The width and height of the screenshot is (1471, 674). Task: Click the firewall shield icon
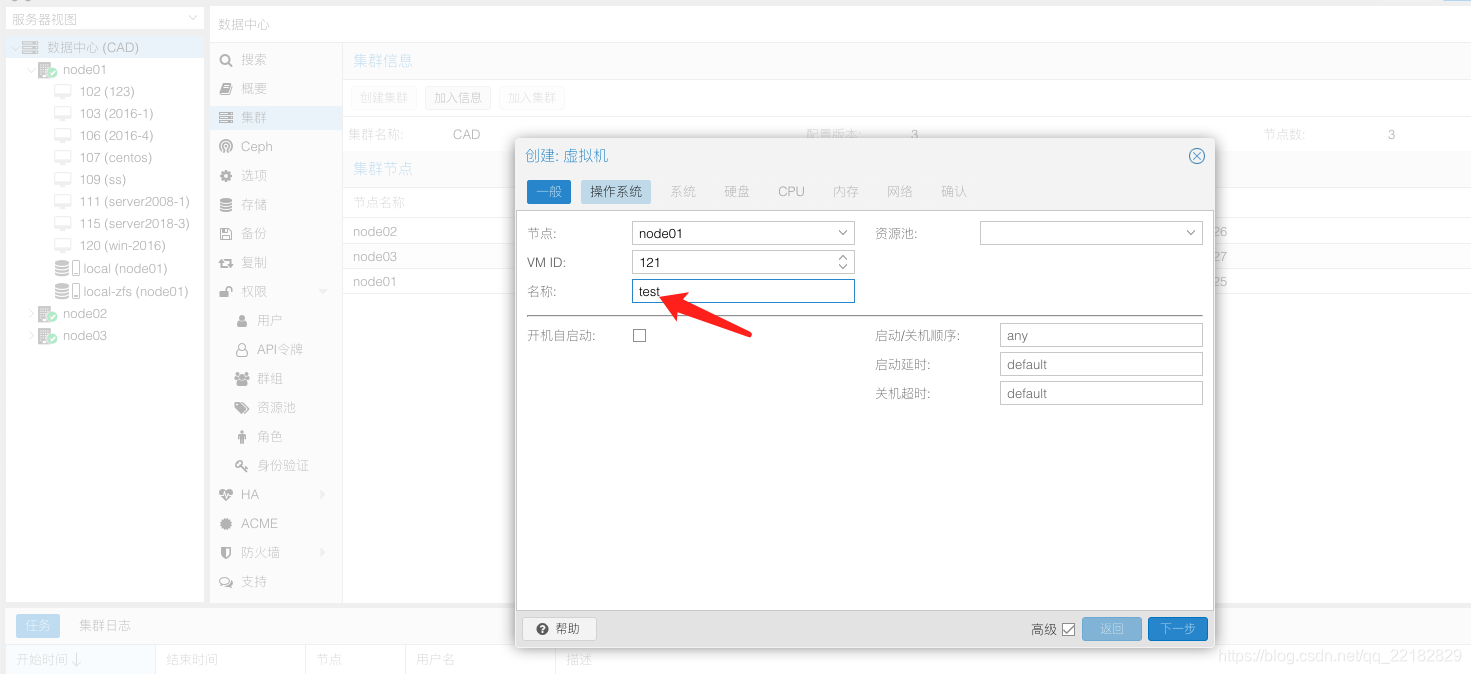pos(226,553)
